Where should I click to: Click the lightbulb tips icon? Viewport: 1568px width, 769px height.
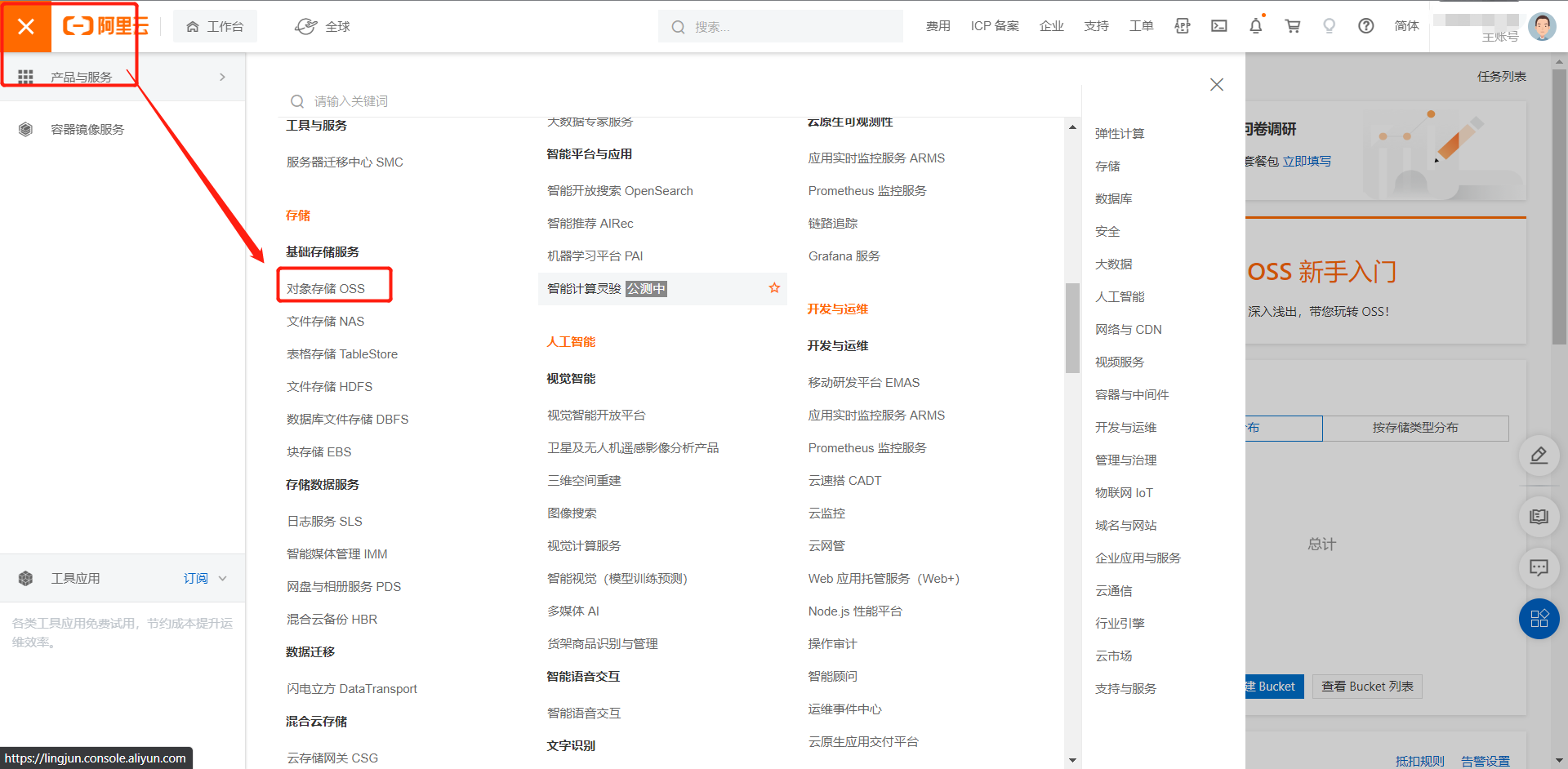pyautogui.click(x=1330, y=26)
